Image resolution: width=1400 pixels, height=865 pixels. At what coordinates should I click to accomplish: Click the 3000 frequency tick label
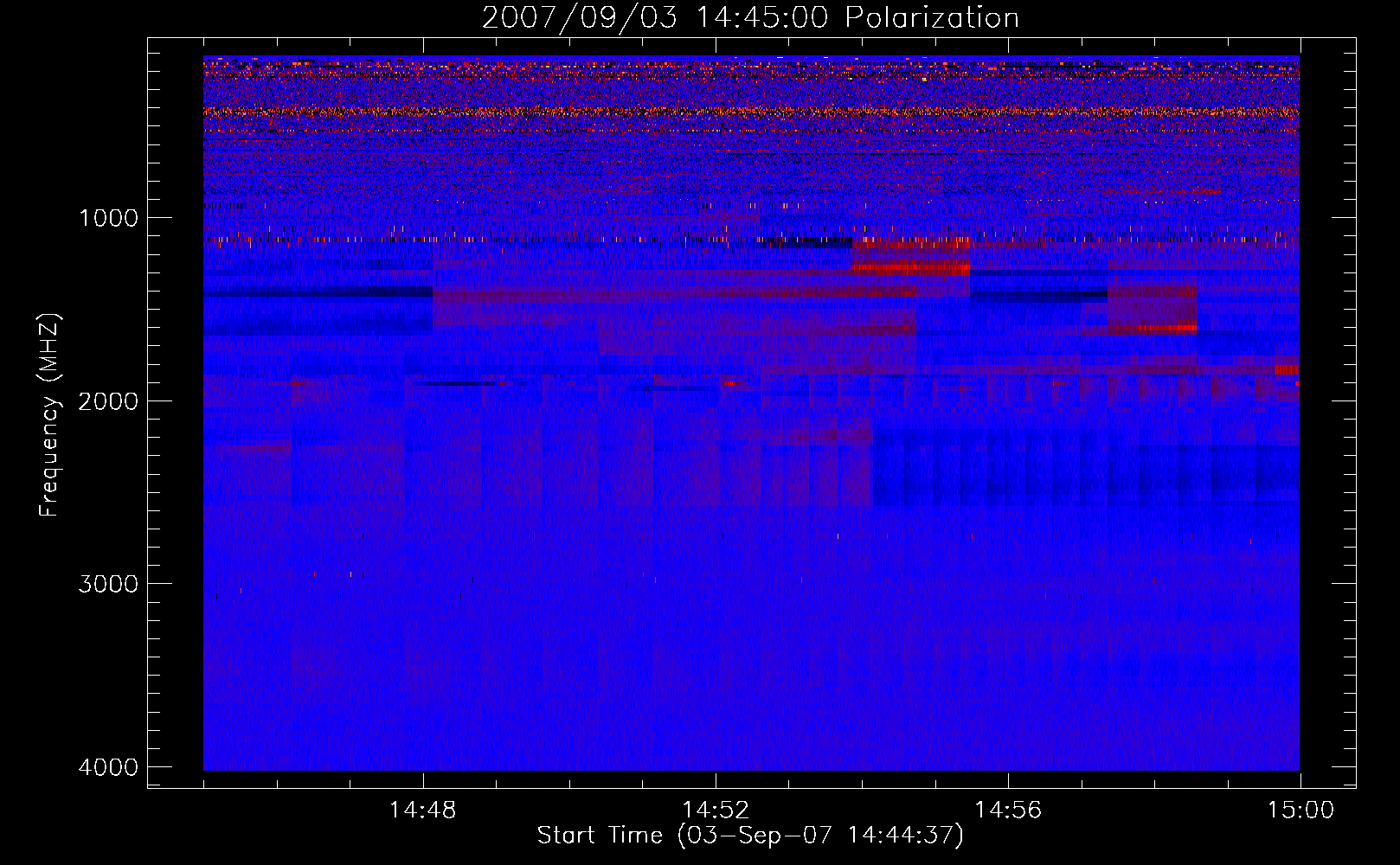tap(108, 584)
